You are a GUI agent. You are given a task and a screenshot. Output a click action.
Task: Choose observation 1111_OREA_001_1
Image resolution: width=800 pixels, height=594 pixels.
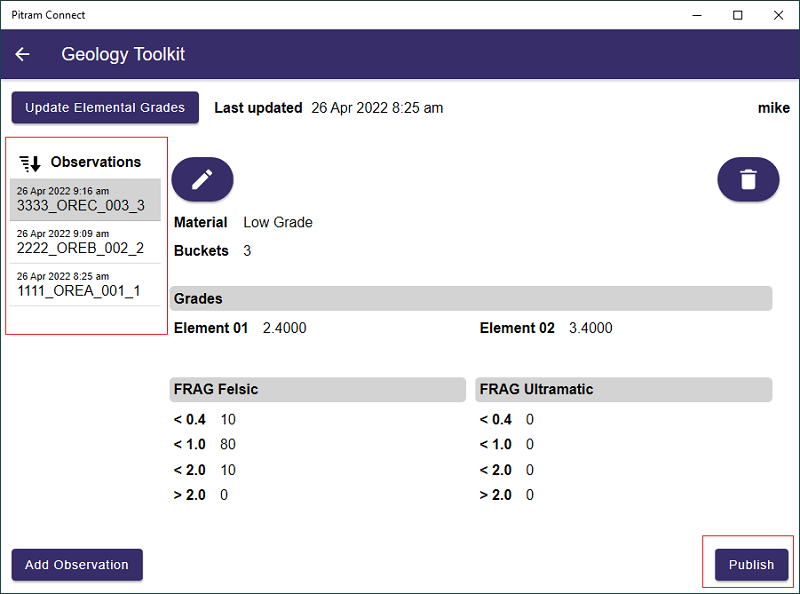[85, 285]
